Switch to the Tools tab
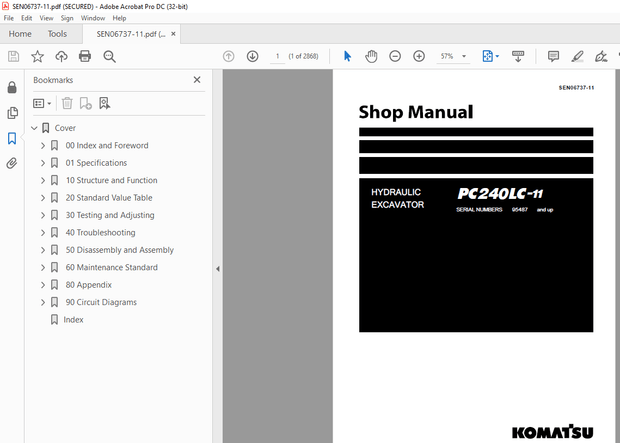 tap(57, 34)
